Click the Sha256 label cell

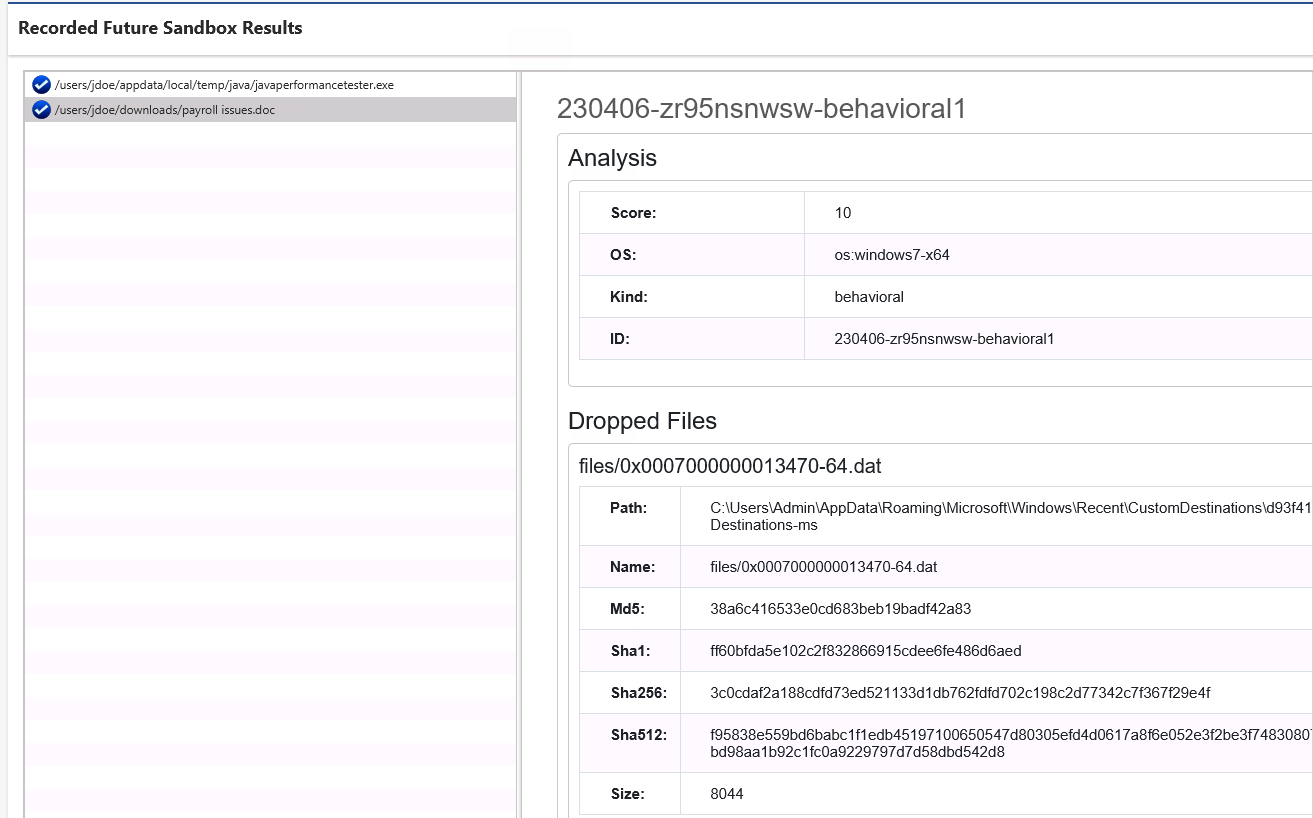[630, 693]
